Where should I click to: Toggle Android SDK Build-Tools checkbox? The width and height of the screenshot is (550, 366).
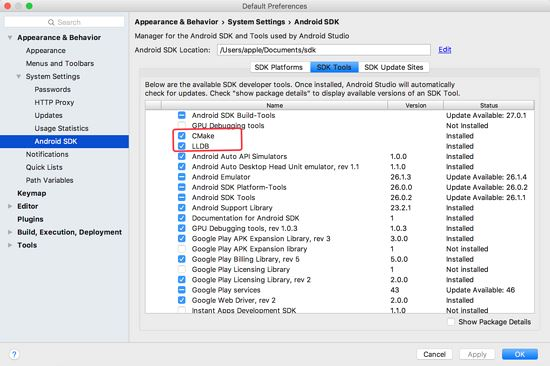click(x=182, y=115)
